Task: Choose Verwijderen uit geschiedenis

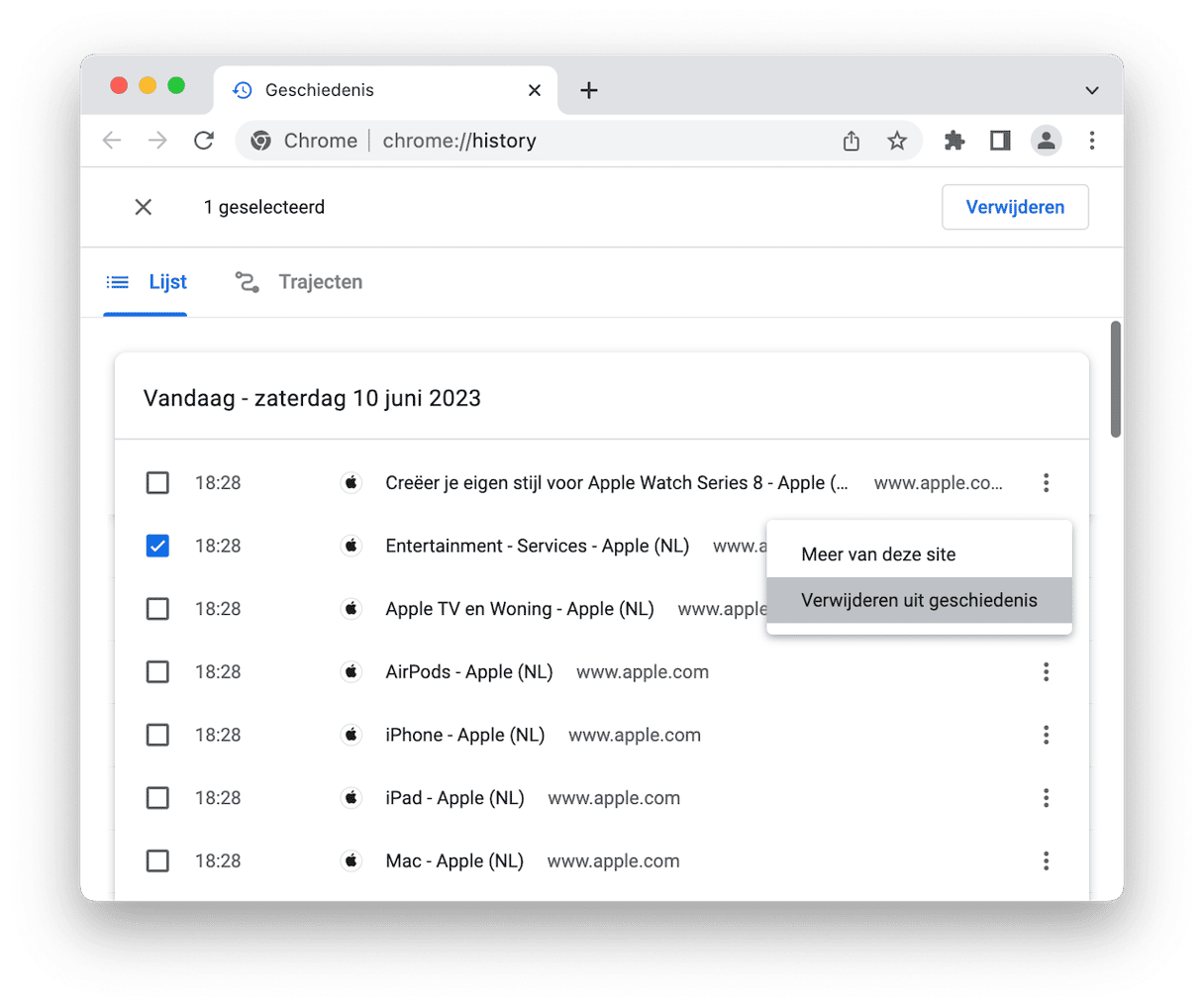Action: coord(919,600)
